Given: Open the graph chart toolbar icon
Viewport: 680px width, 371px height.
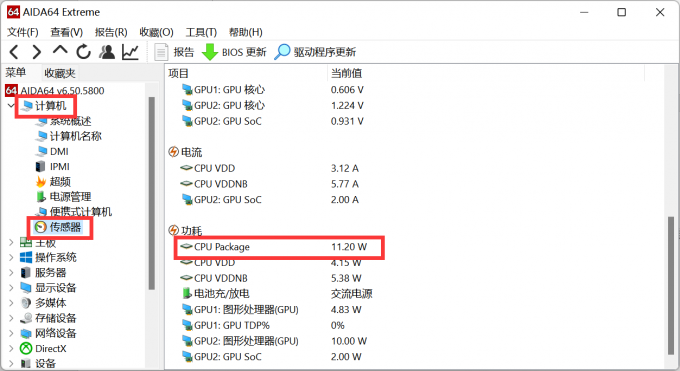Looking at the screenshot, I should point(130,52).
